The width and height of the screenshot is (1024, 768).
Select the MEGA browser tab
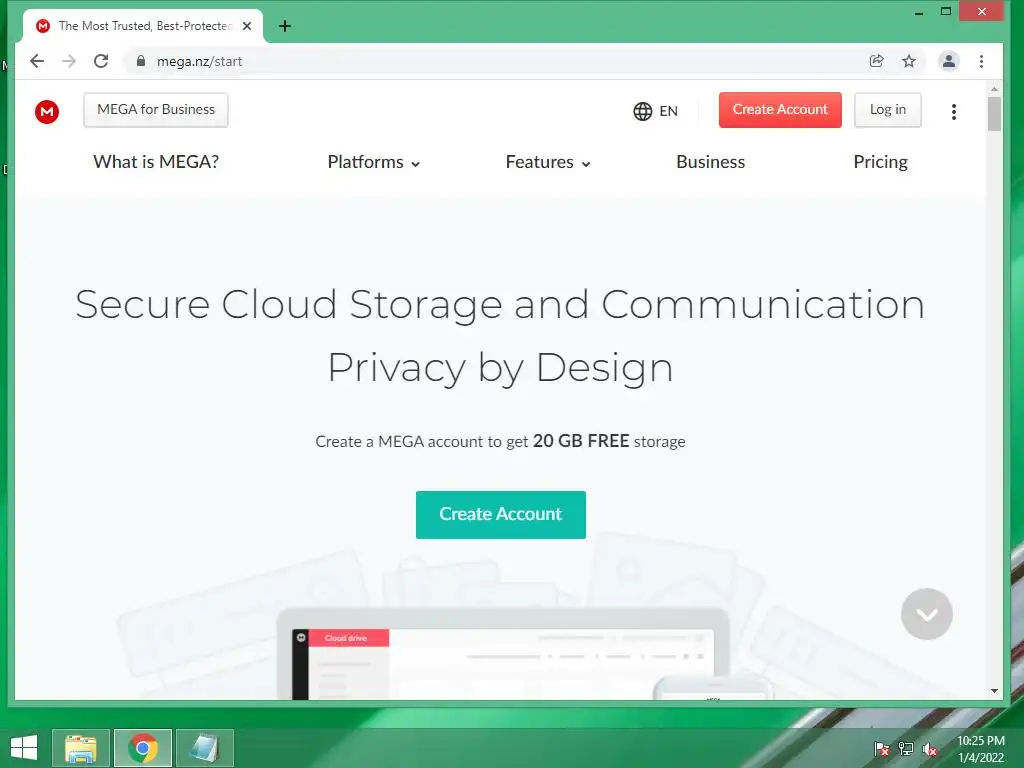(x=144, y=26)
